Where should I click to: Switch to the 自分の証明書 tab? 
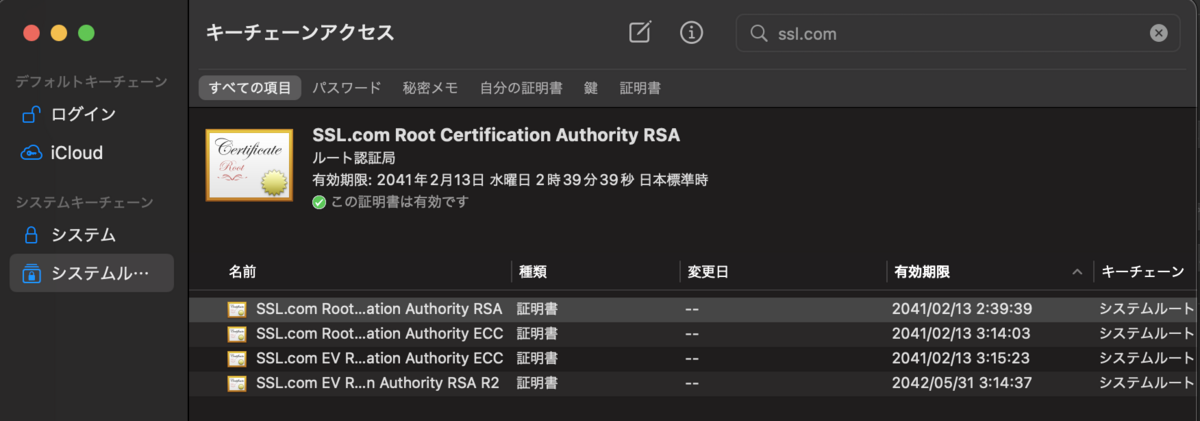[x=521, y=88]
